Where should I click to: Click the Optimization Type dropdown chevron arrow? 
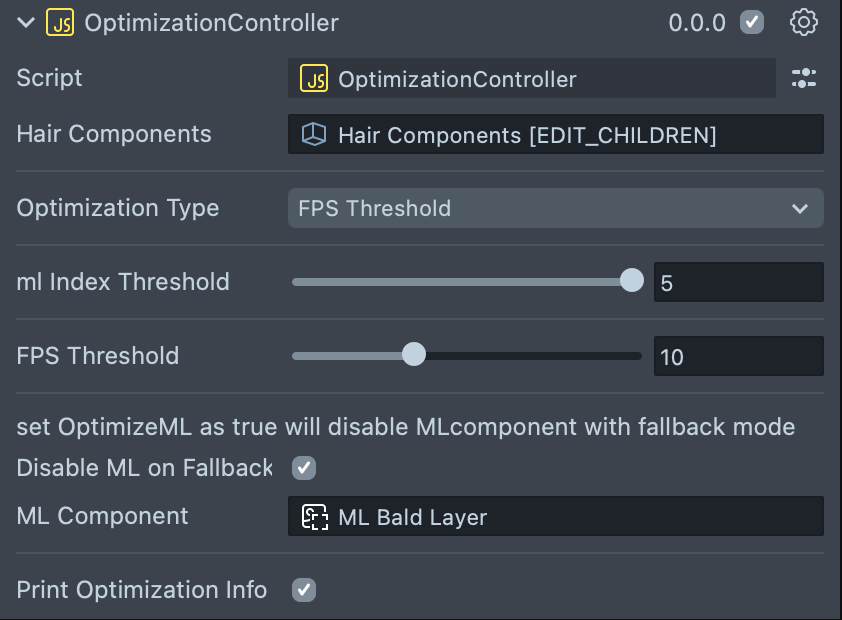tap(800, 208)
